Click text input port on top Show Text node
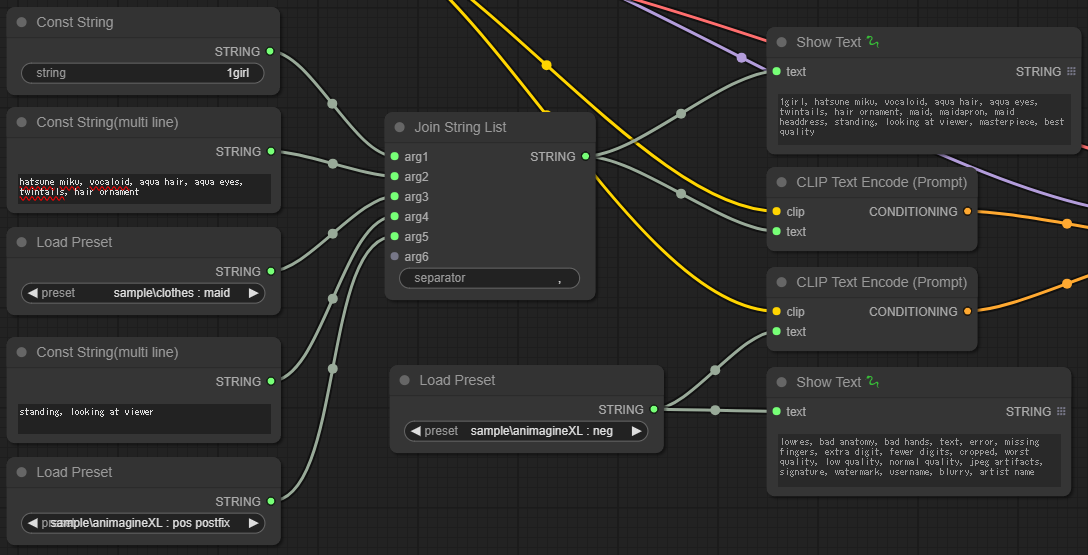This screenshot has height=555, width=1088. point(776,71)
